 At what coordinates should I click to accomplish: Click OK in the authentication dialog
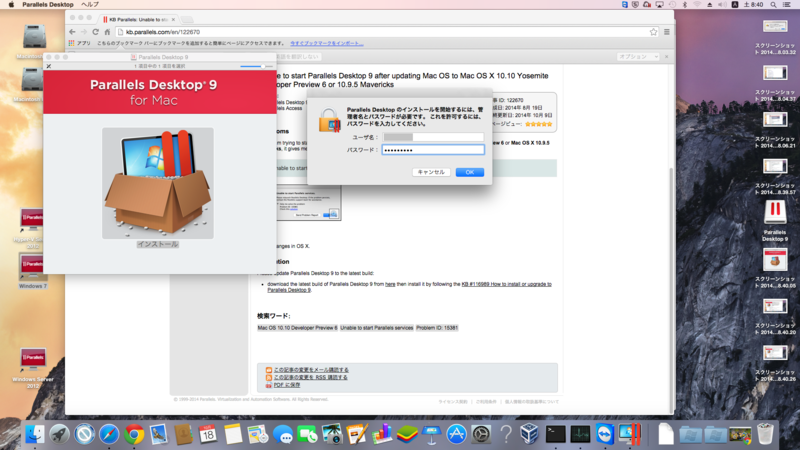(x=469, y=172)
